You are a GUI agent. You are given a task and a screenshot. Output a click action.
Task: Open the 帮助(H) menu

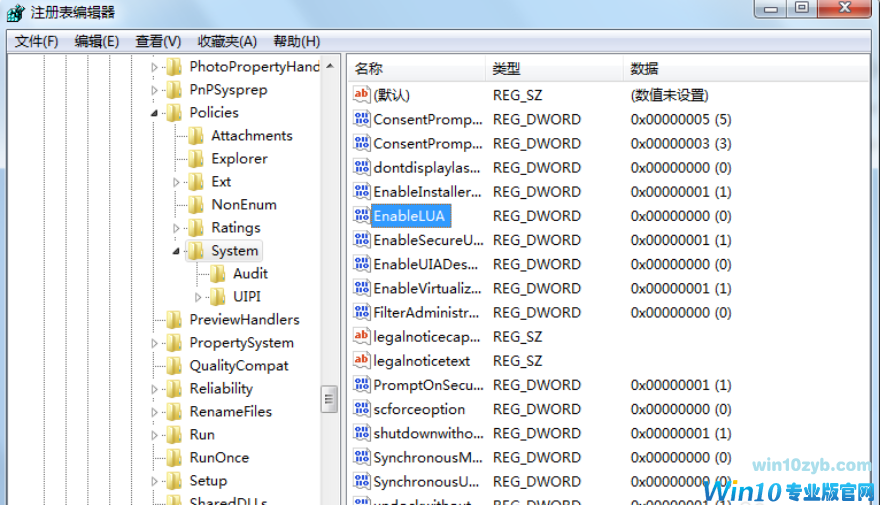click(x=296, y=42)
